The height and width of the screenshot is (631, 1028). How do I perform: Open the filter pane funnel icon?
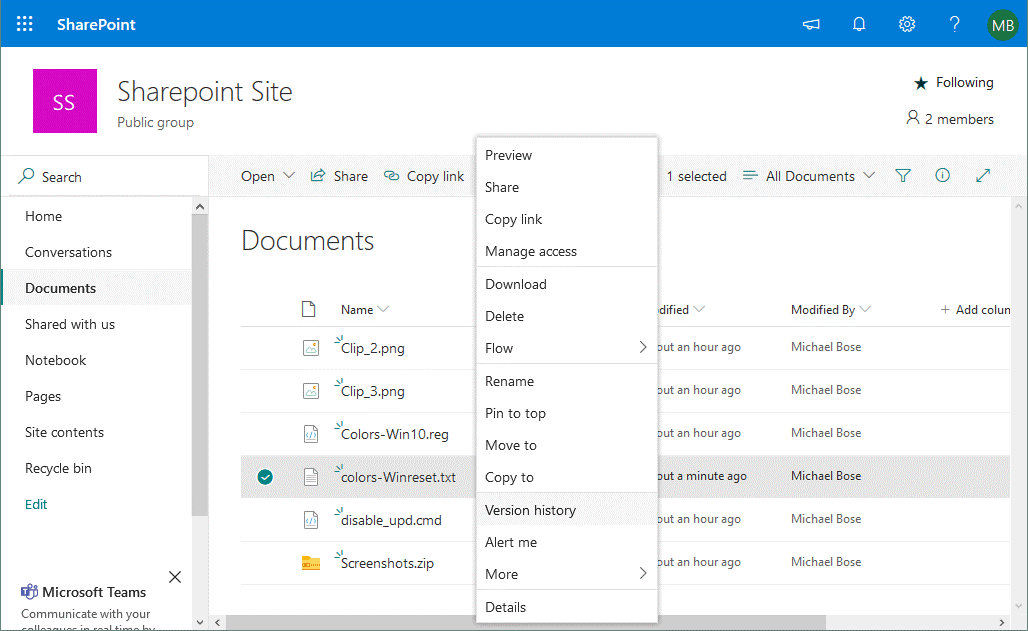903,176
